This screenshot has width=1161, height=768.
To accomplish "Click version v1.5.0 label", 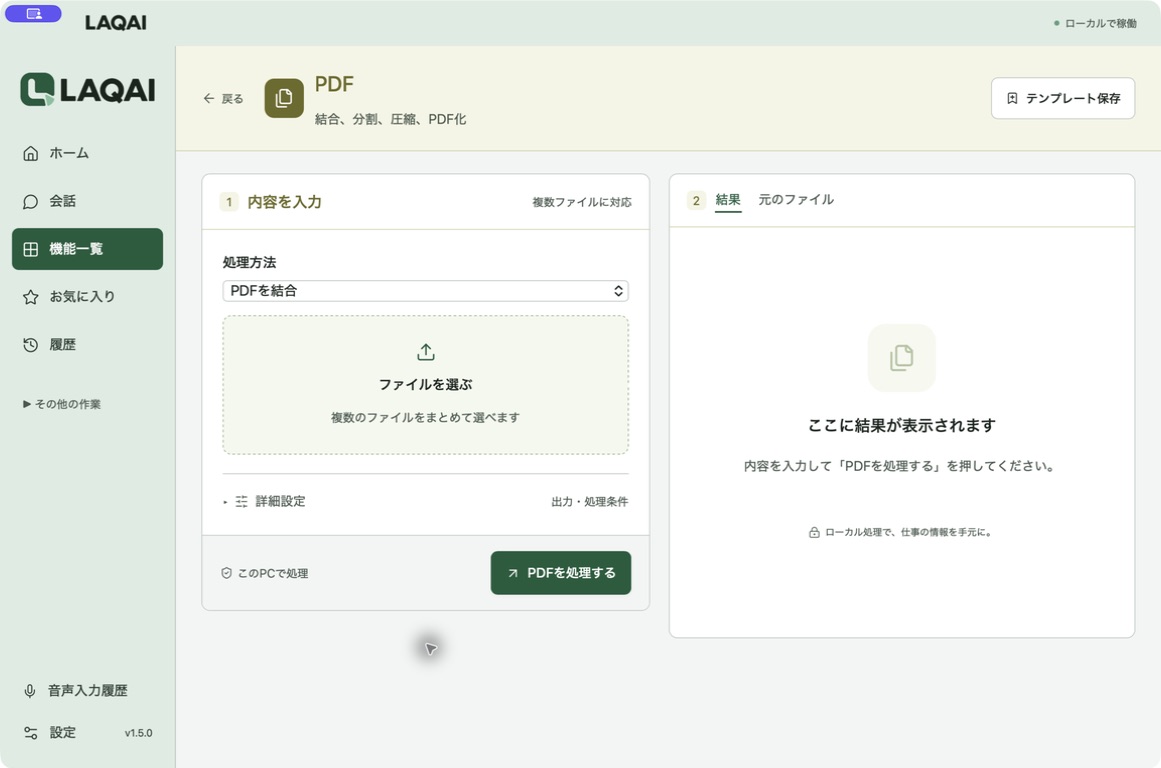I will click(x=138, y=733).
